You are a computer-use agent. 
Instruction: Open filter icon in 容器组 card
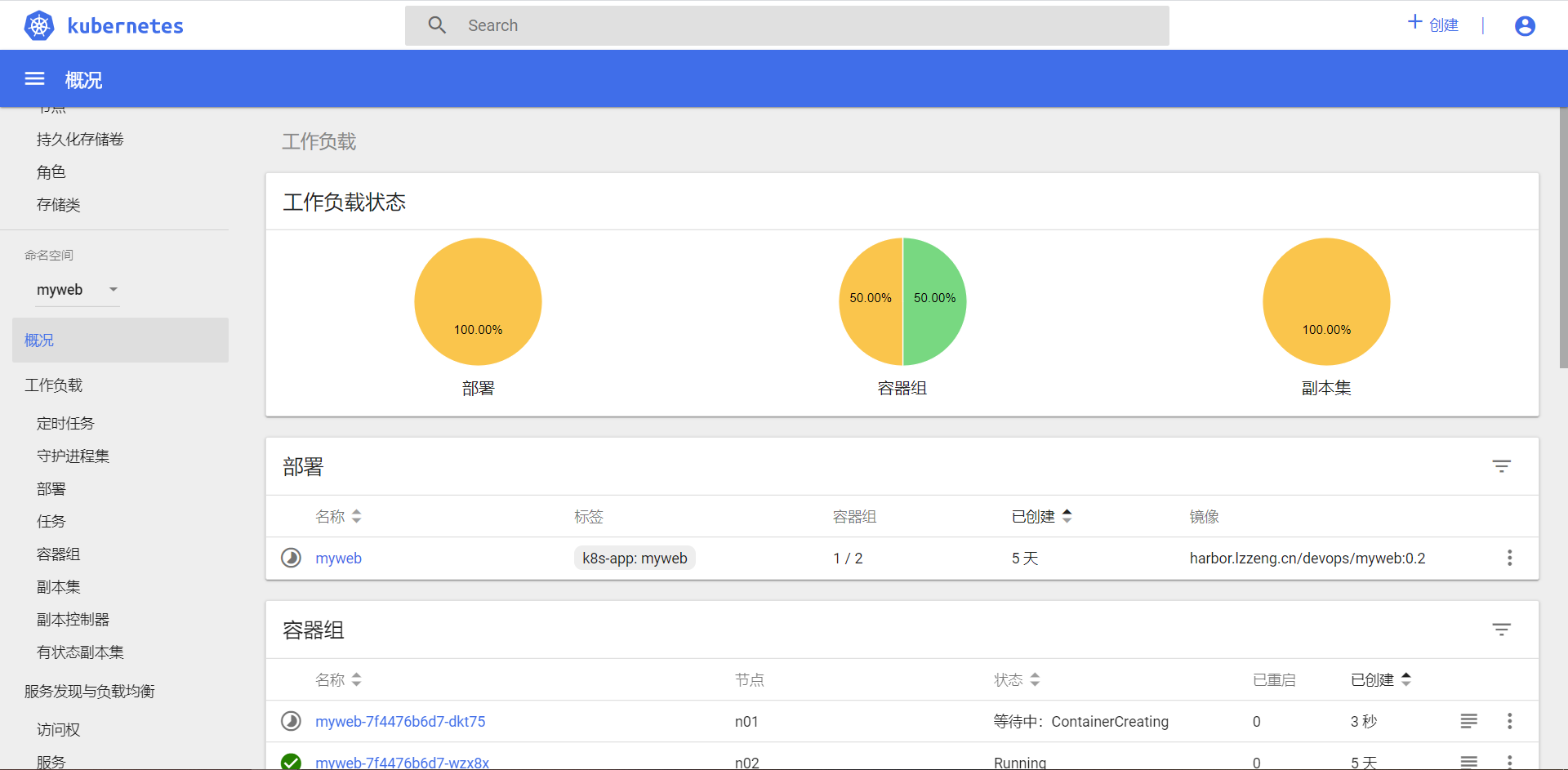coord(1501,630)
